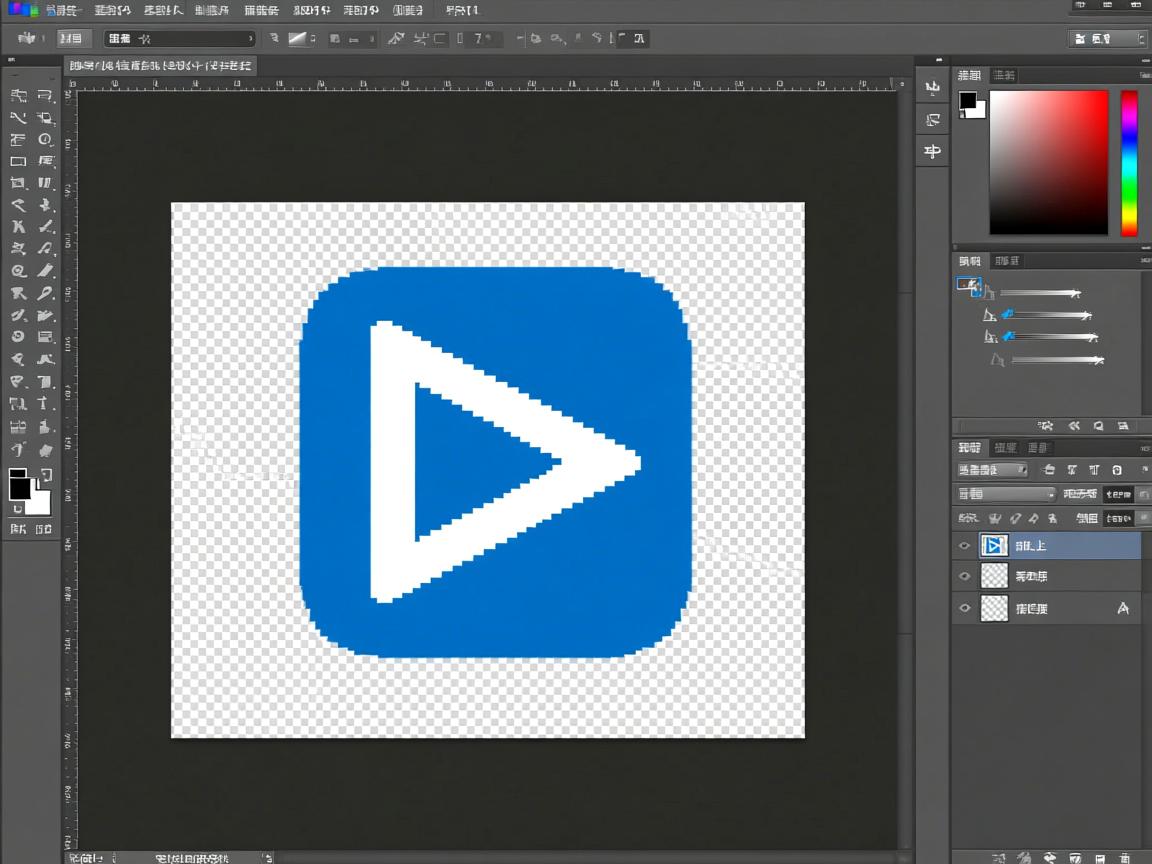The image size is (1152, 864).
Task: Select the open document tab above the canvas
Action: coord(160,66)
